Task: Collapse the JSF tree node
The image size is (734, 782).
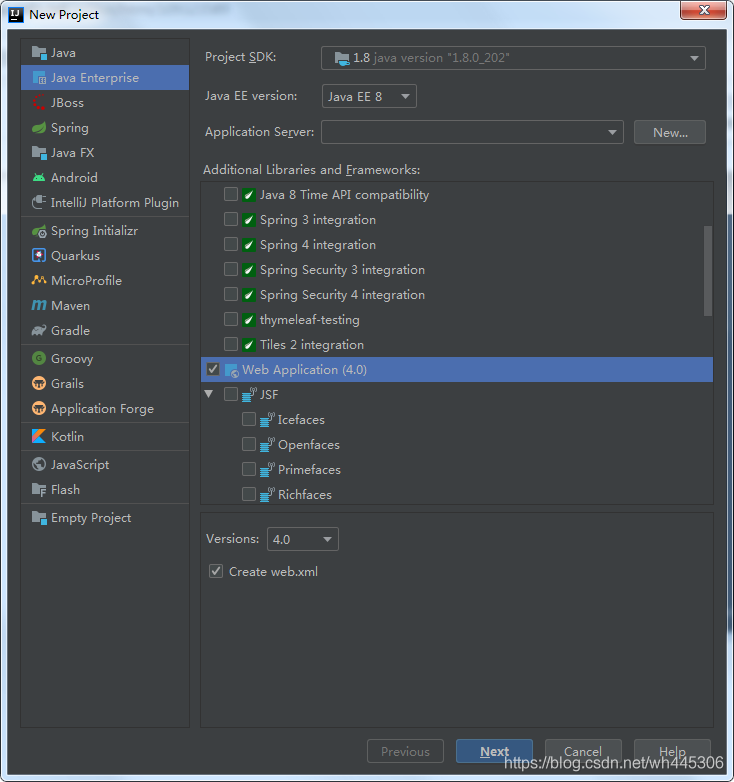Action: pos(209,394)
